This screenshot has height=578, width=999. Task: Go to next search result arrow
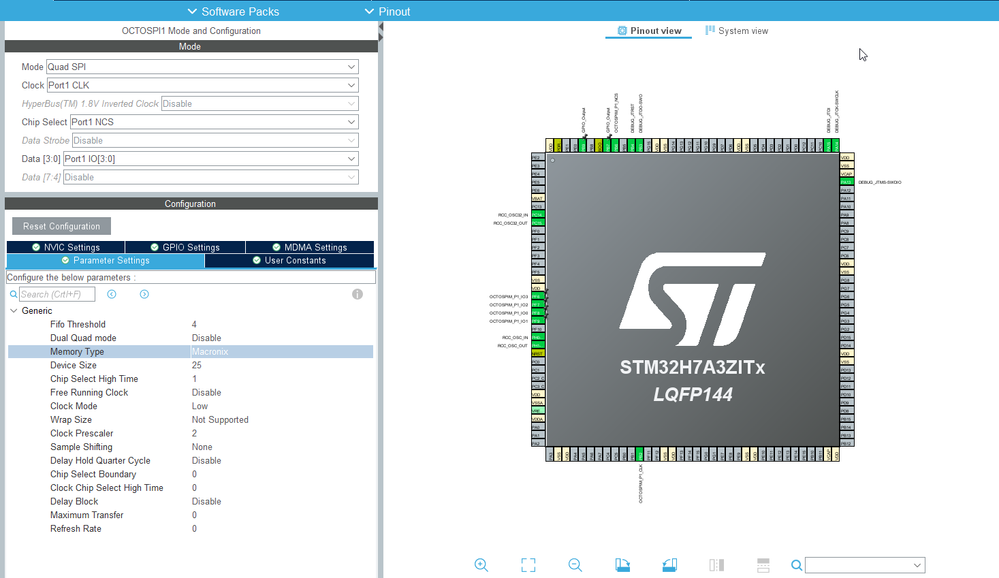click(145, 294)
